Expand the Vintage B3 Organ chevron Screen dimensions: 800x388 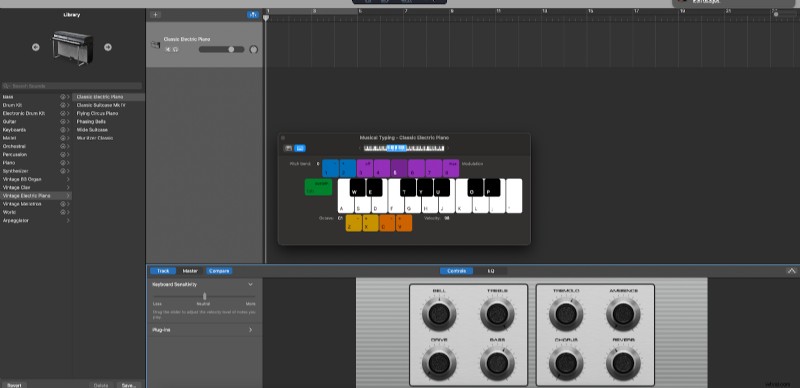(x=68, y=179)
